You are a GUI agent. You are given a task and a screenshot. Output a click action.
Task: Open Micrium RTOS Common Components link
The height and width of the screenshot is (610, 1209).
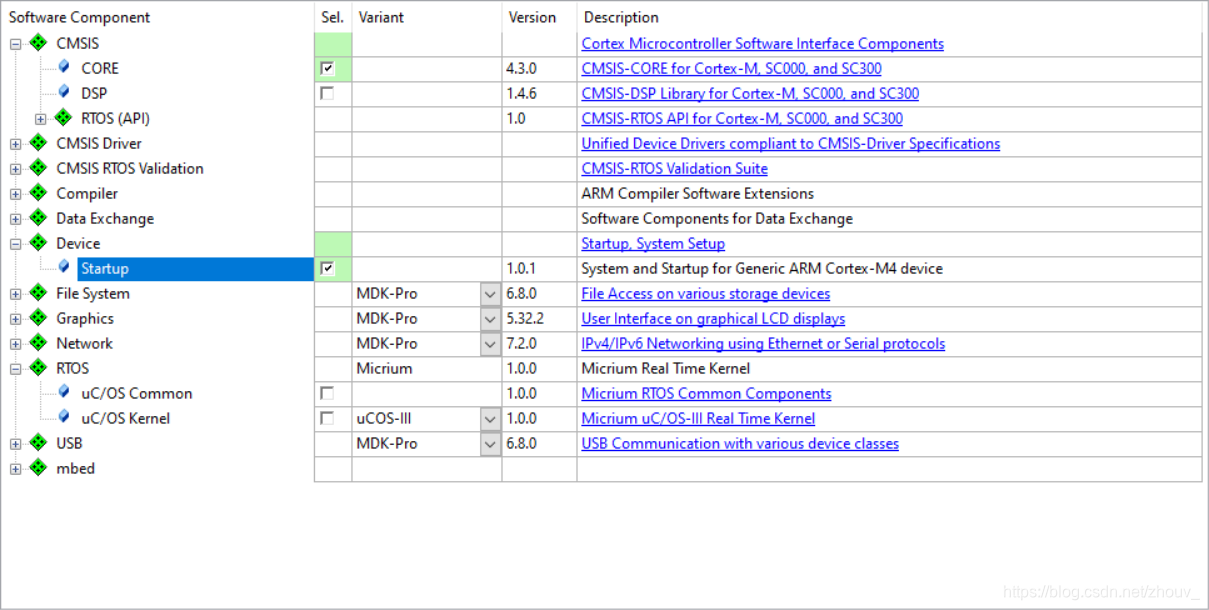(x=706, y=394)
